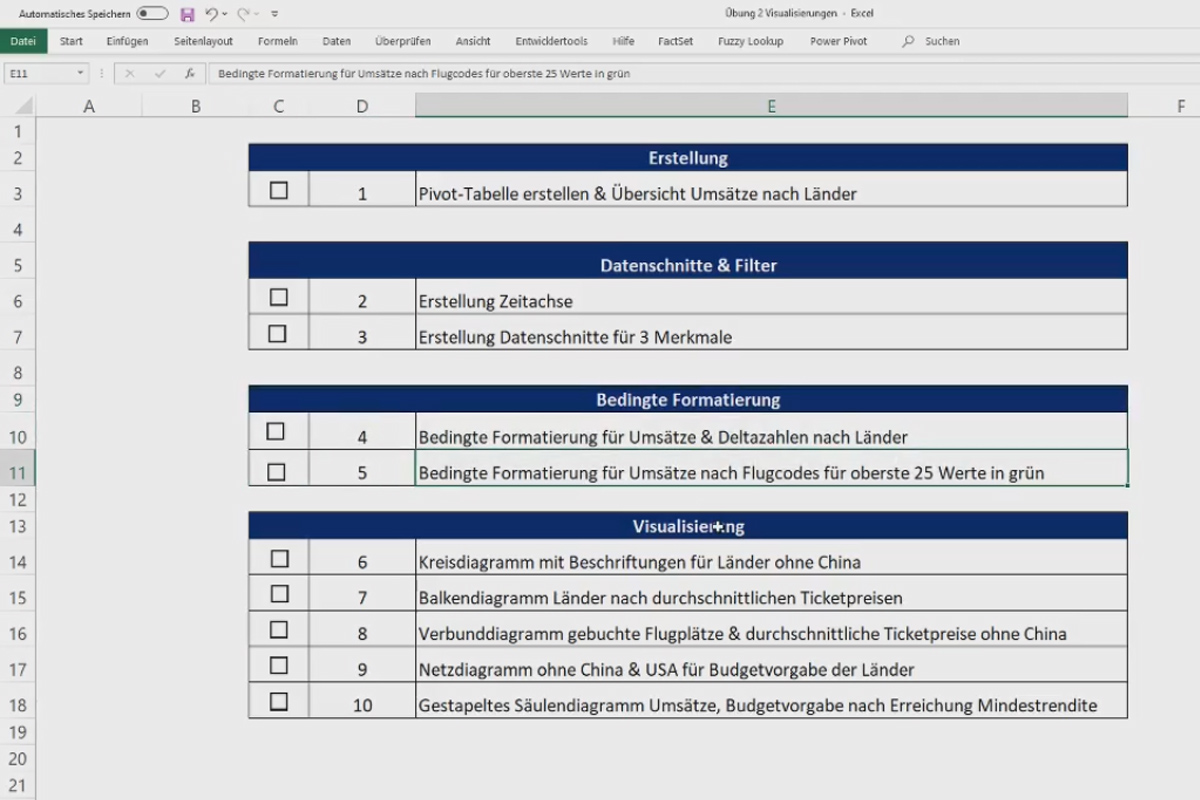Image resolution: width=1200 pixels, height=800 pixels.
Task: Open the Power Pivot tab
Action: click(838, 41)
